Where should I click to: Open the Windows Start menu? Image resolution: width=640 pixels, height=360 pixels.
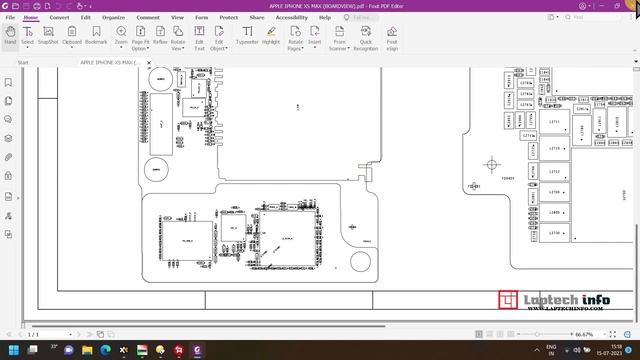click(14, 350)
